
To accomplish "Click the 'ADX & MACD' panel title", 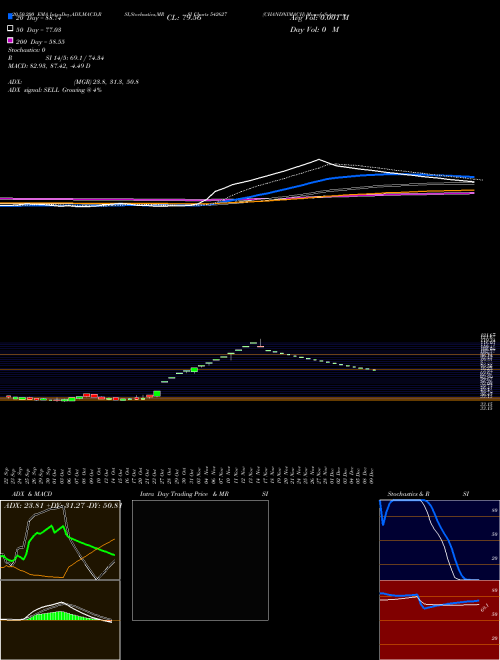I will 32,494.
